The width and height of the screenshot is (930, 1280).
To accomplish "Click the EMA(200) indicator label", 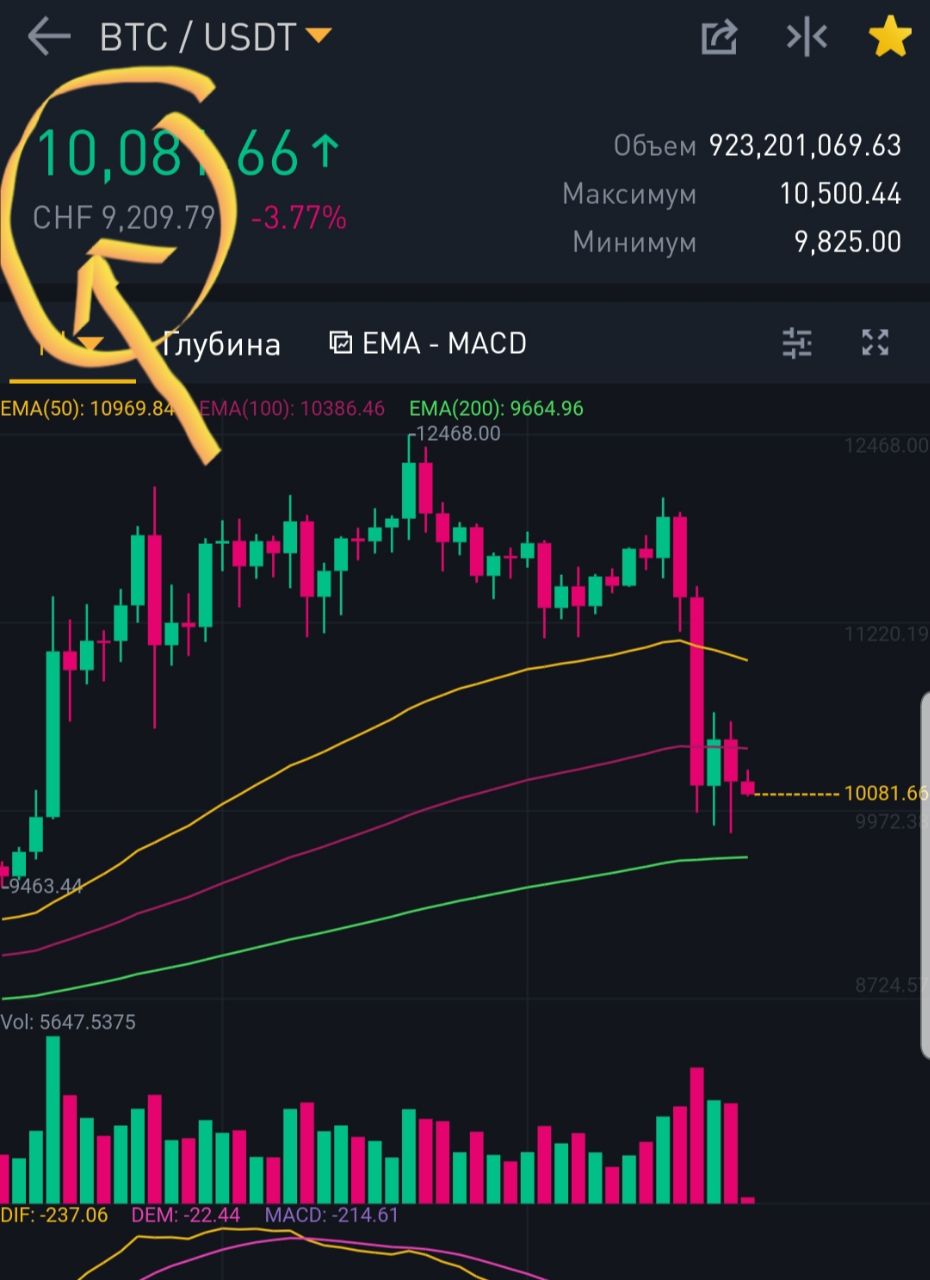I will click(x=496, y=408).
